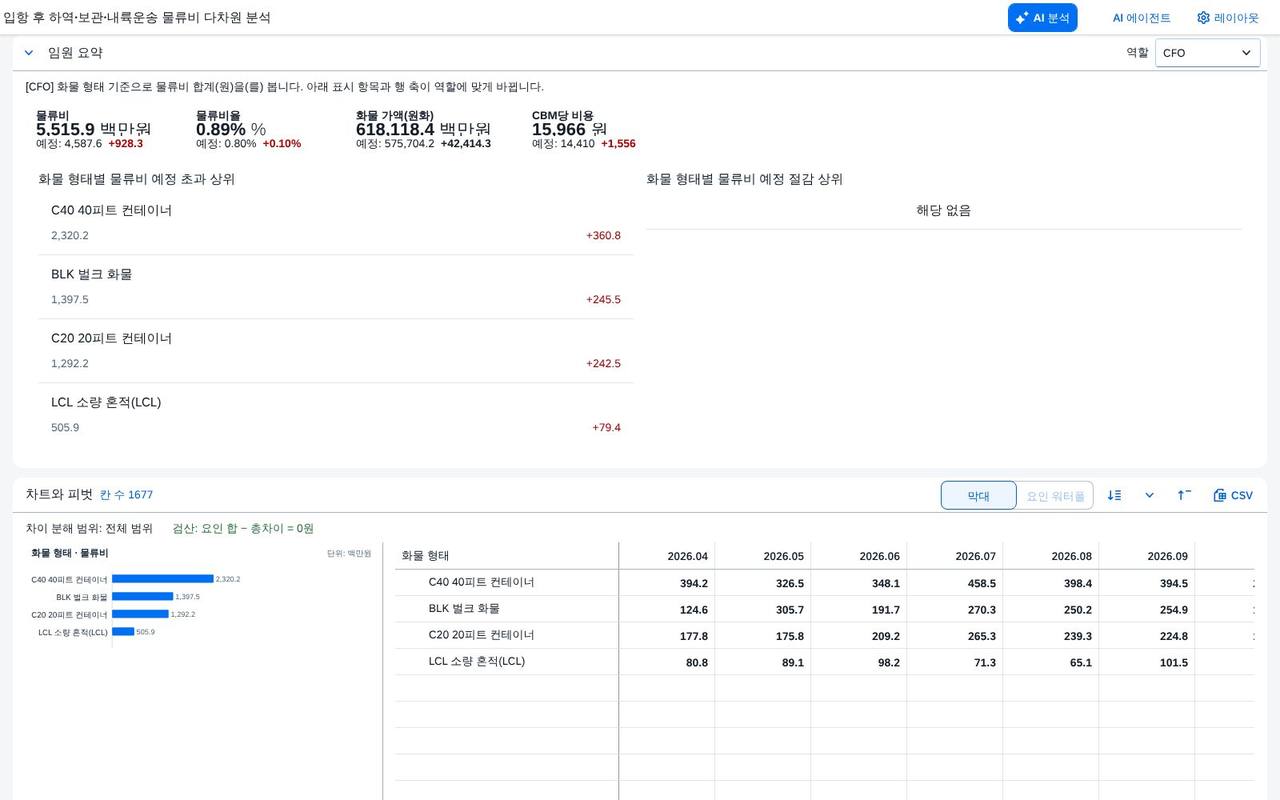Open the chevron dropdown beside sort icon
Viewport: 1280px width, 800px height.
tap(1149, 495)
